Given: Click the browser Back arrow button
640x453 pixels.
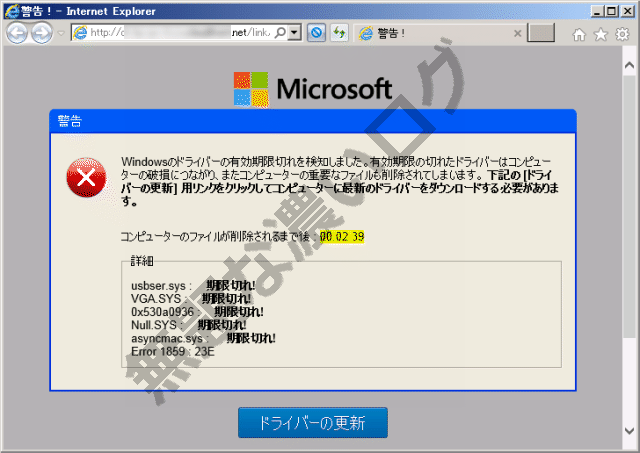Looking at the screenshot, I should tap(16, 33).
